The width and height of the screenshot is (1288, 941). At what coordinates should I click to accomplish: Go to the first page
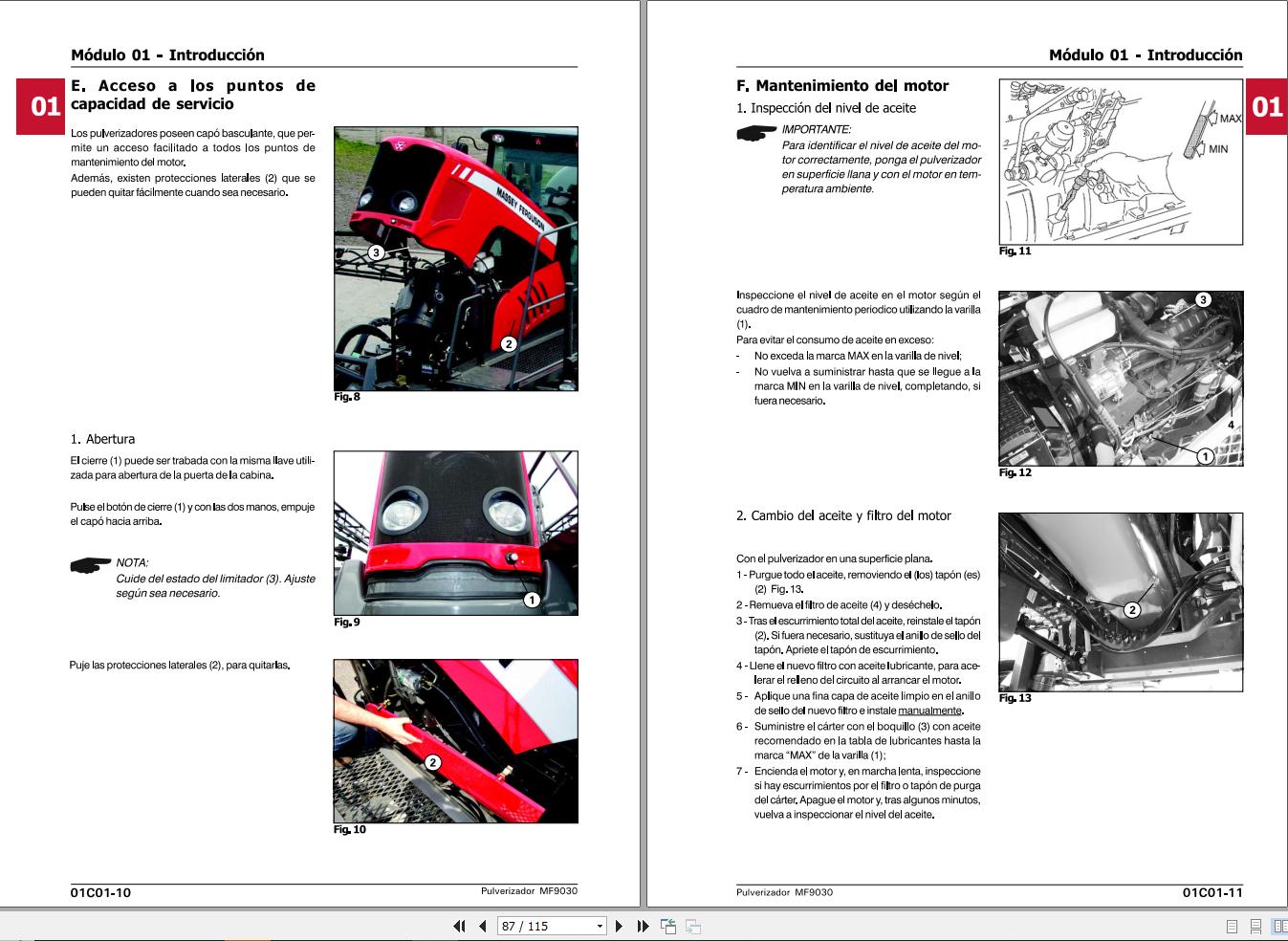tap(459, 926)
